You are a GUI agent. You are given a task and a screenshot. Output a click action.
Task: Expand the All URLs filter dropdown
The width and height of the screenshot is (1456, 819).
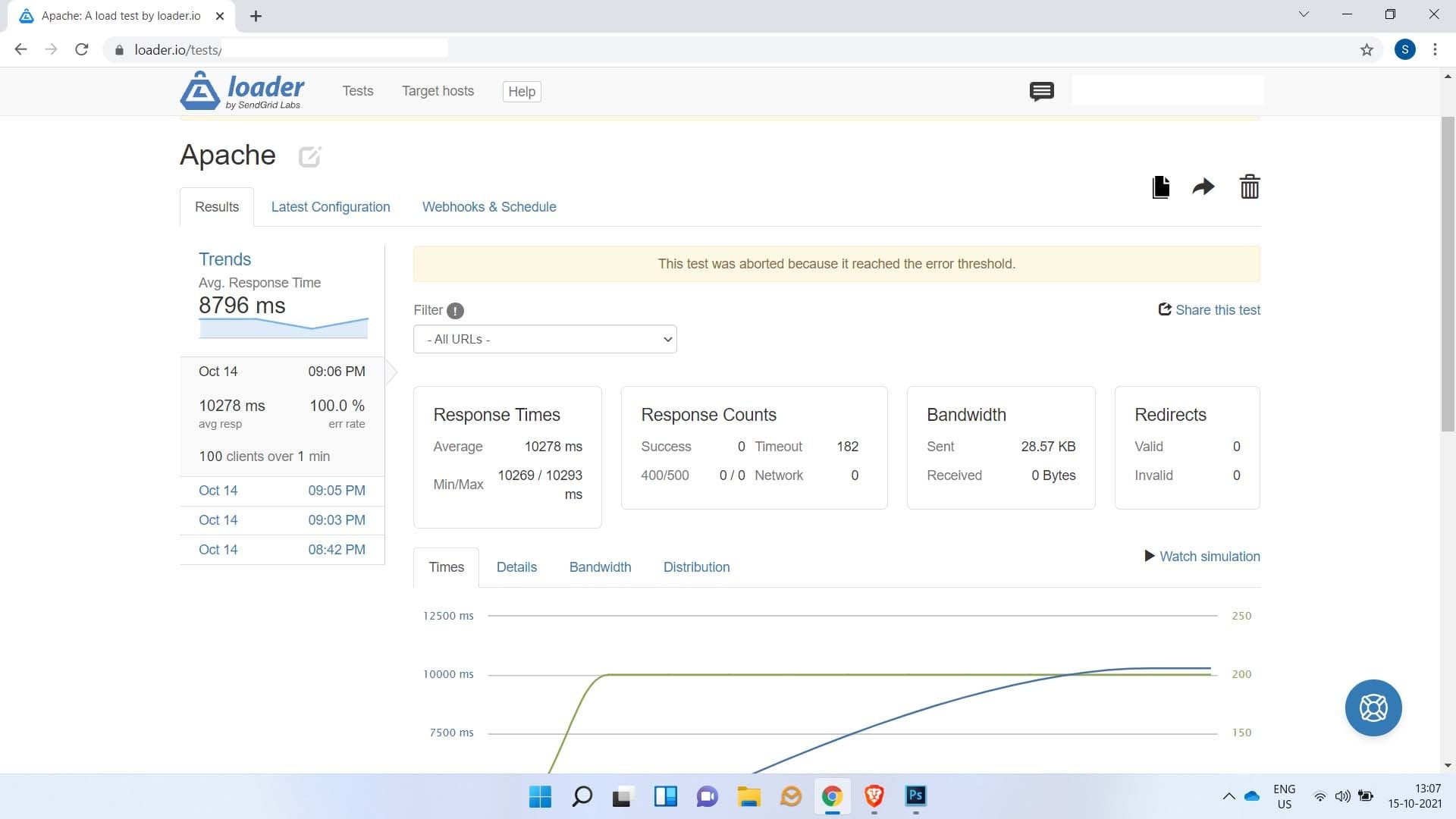pyautogui.click(x=544, y=339)
